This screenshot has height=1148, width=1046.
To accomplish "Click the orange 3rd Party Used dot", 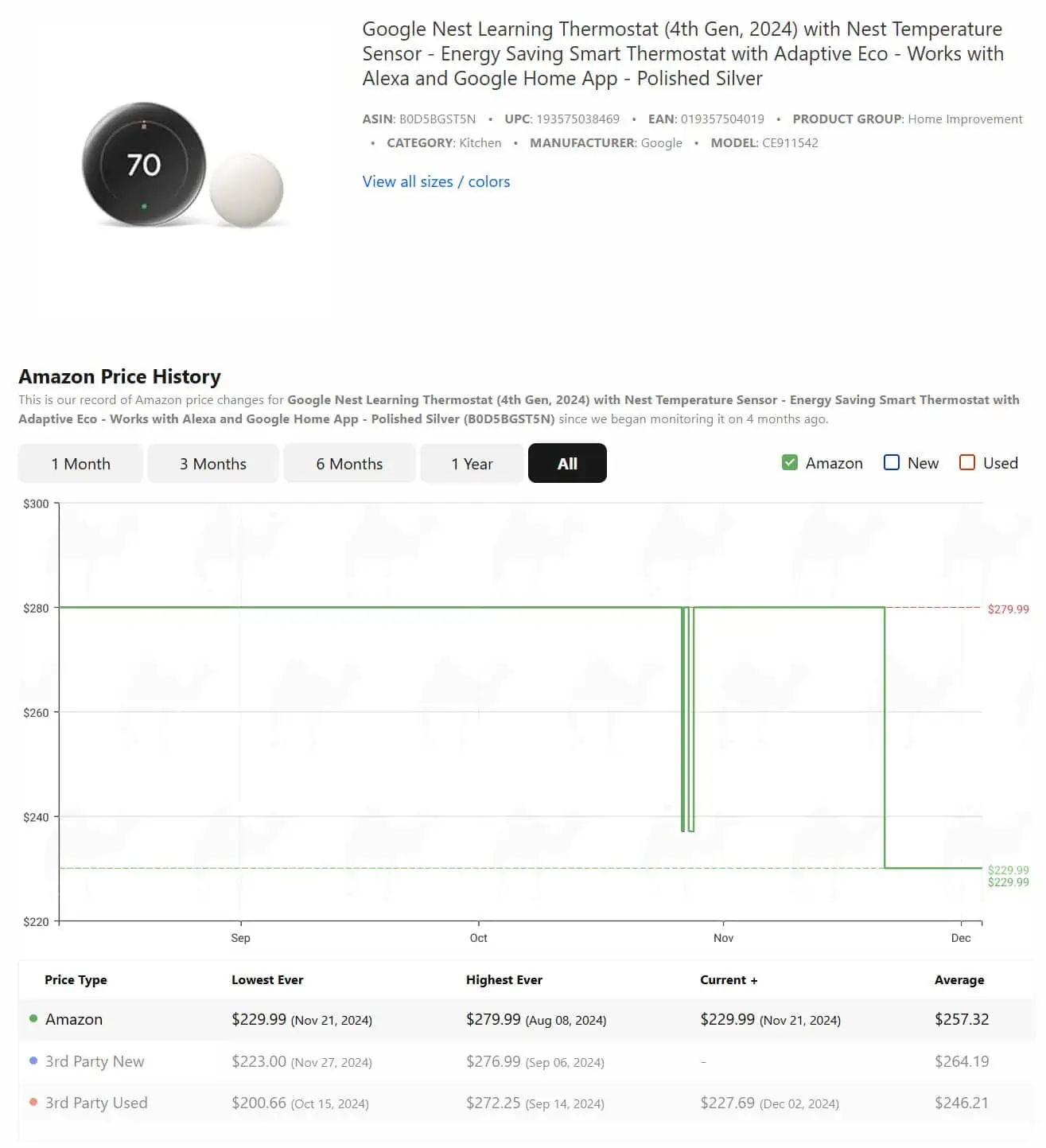I will (33, 1103).
